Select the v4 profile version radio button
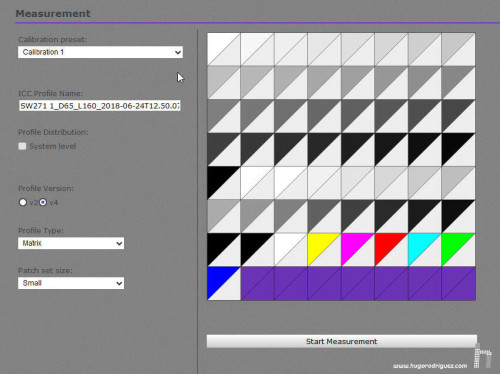500x374 pixels. (43, 202)
